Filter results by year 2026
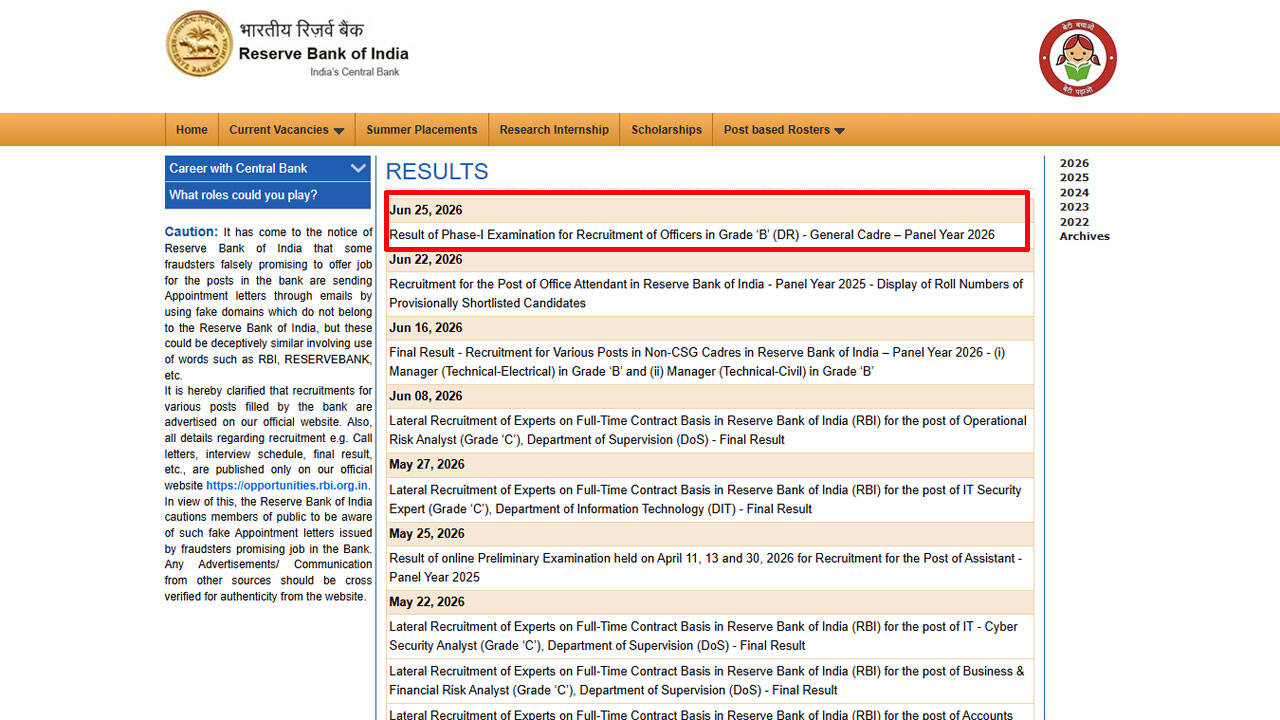Screen dimensions: 1280x720 [x=1074, y=163]
